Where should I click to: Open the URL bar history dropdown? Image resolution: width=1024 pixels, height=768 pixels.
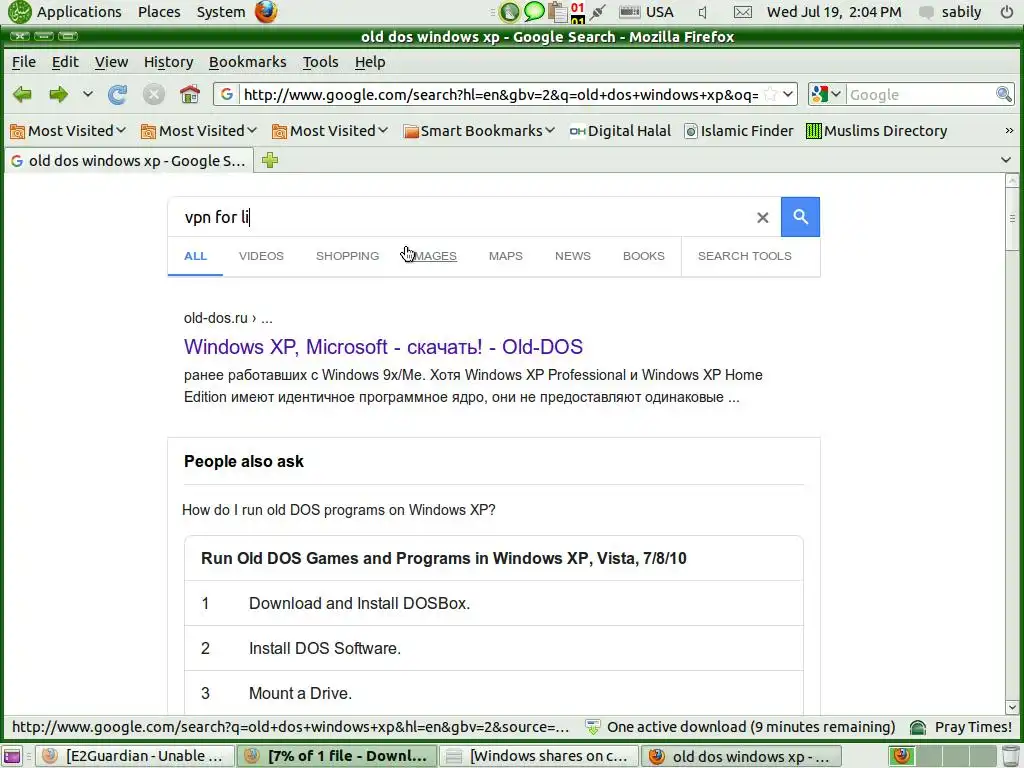coord(788,95)
